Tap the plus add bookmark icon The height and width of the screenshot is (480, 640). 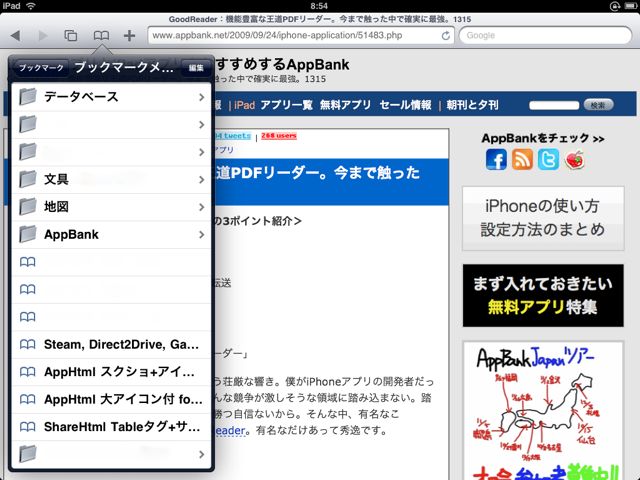pyautogui.click(x=129, y=36)
